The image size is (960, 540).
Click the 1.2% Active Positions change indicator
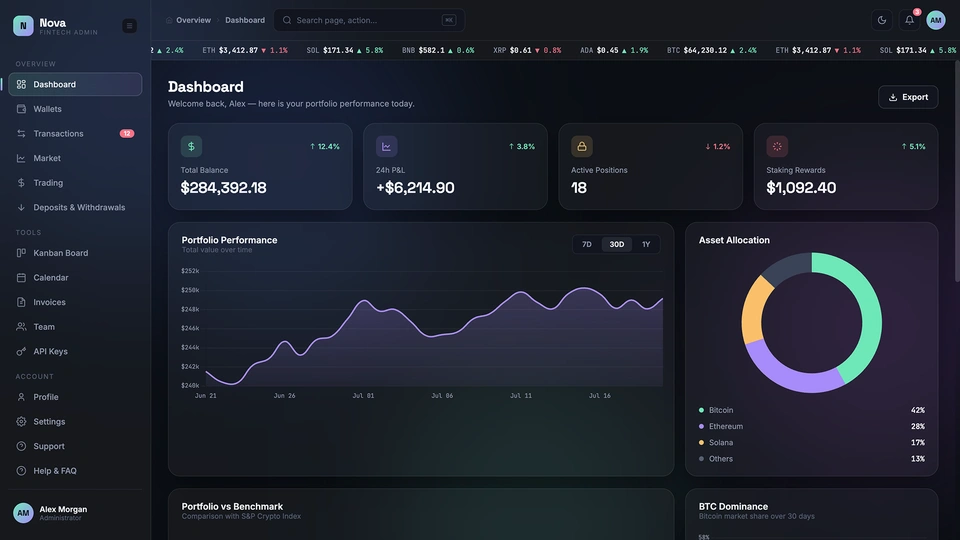[x=718, y=146]
